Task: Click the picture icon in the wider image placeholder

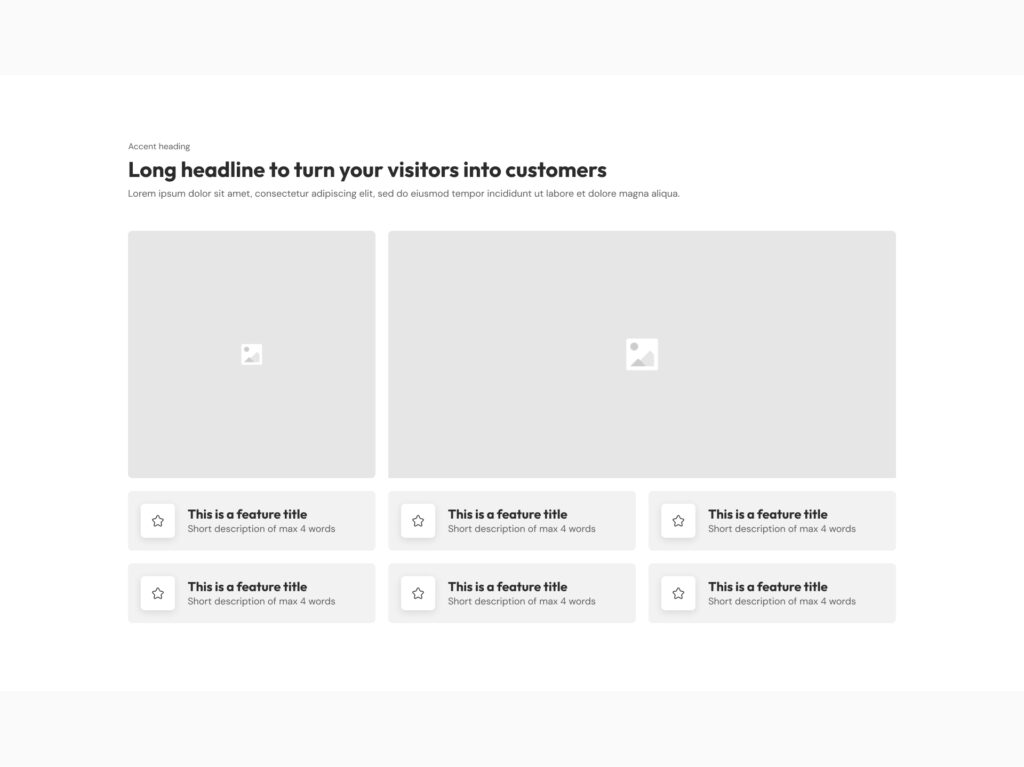Action: (642, 354)
